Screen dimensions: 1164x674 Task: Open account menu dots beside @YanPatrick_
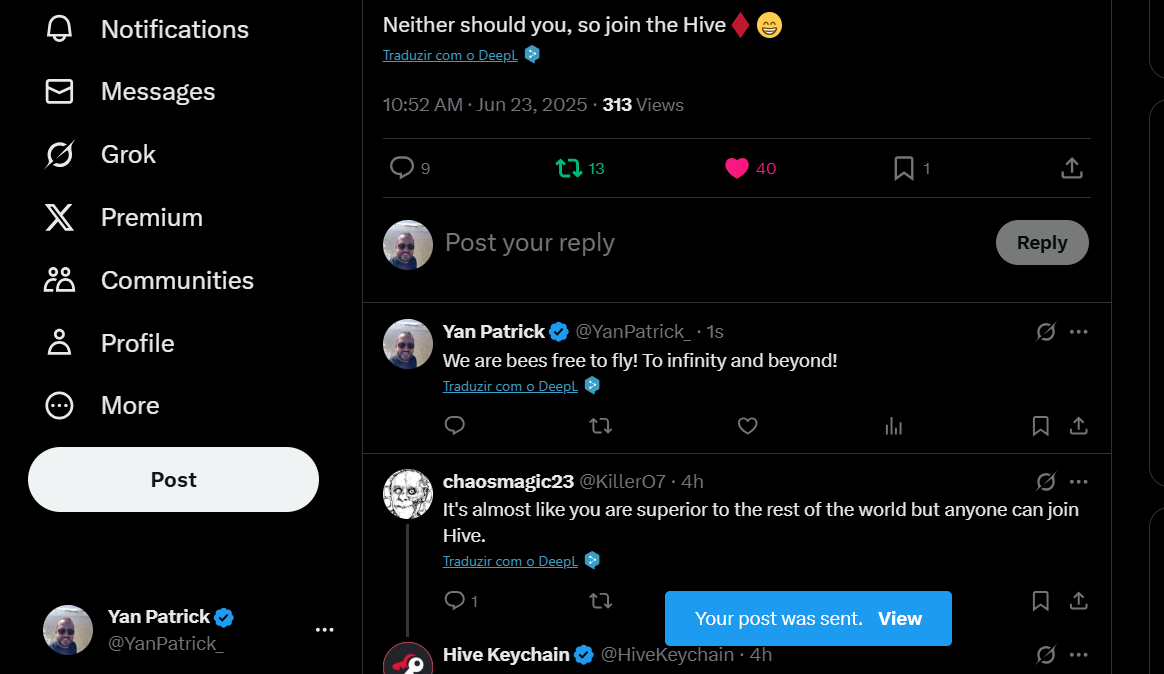tap(324, 629)
